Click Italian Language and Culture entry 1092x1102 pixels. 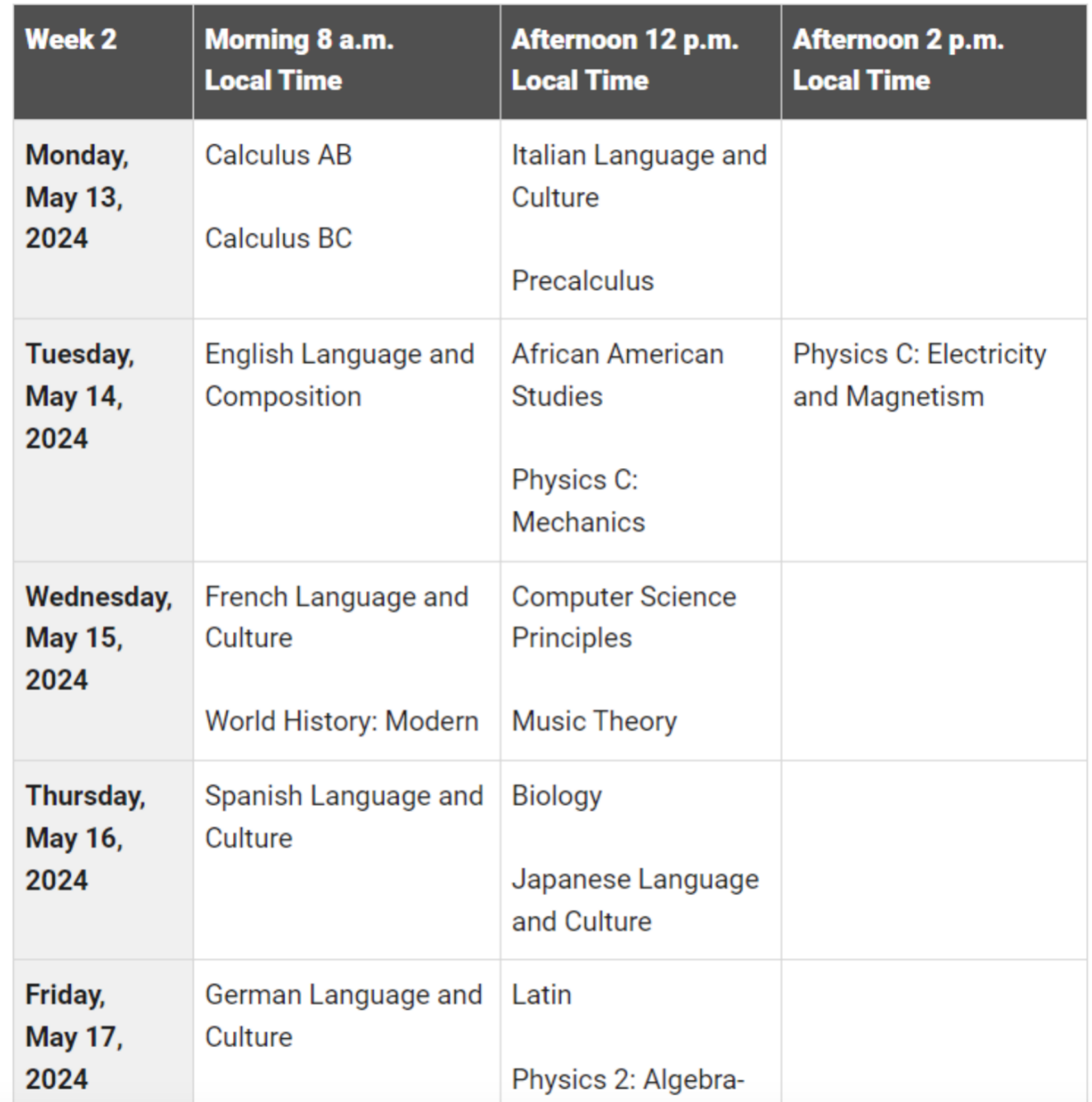coord(639,177)
